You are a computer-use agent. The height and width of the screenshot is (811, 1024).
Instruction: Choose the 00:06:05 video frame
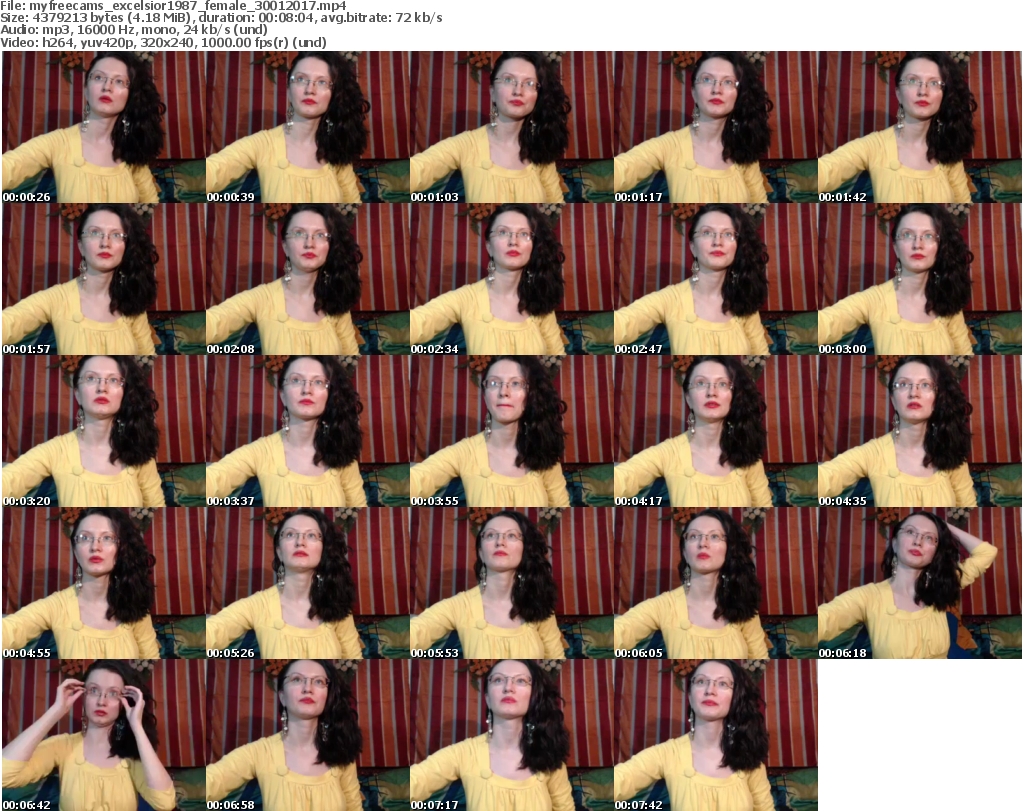pyautogui.click(x=716, y=582)
